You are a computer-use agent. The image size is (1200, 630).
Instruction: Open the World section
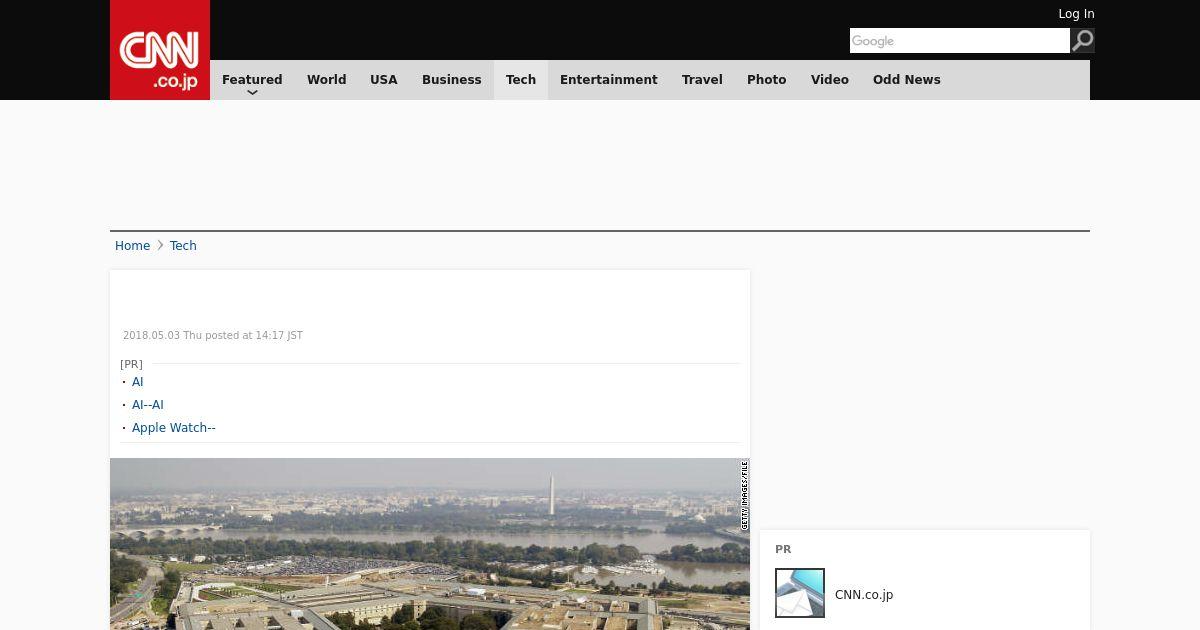pyautogui.click(x=326, y=80)
